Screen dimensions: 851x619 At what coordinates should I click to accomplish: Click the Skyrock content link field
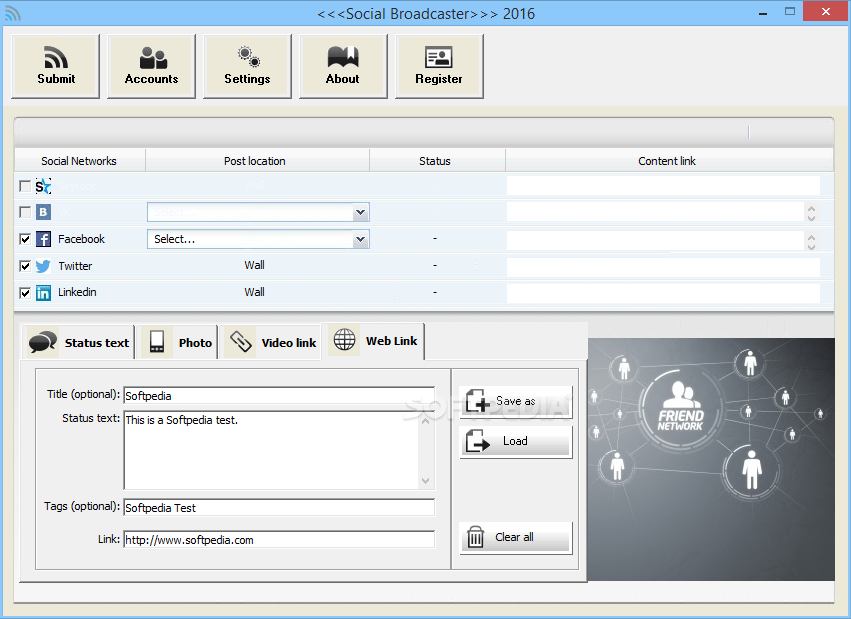pyautogui.click(x=663, y=186)
